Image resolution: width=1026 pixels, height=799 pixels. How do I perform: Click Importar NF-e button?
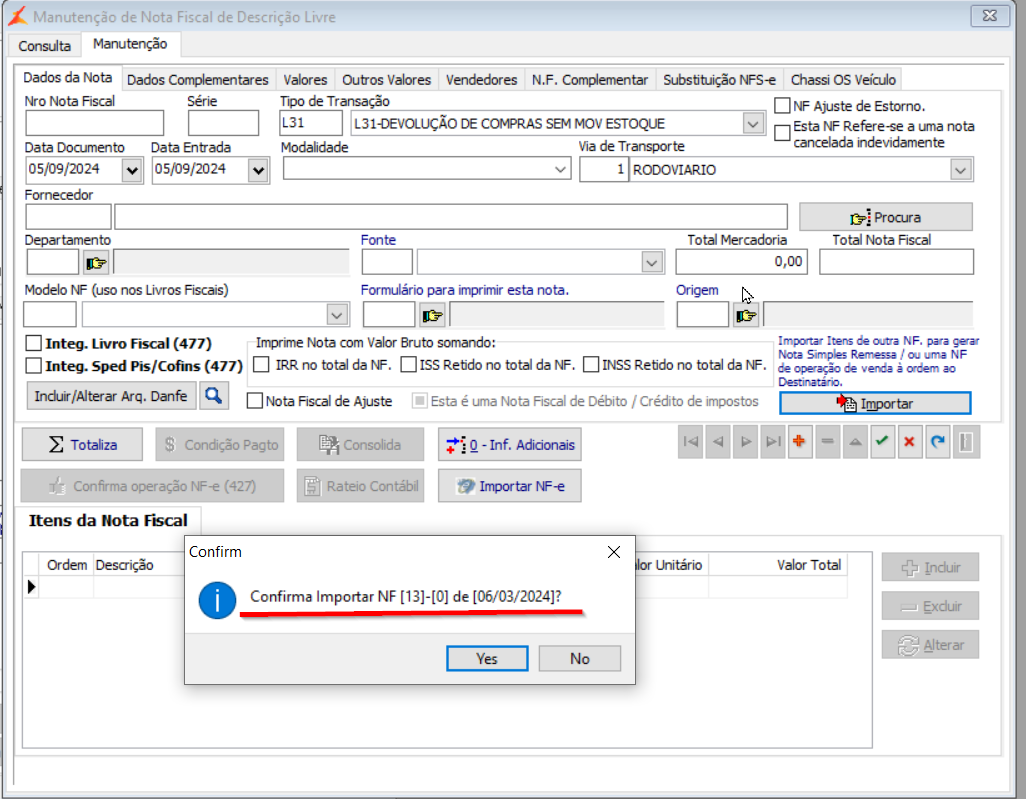coord(510,486)
